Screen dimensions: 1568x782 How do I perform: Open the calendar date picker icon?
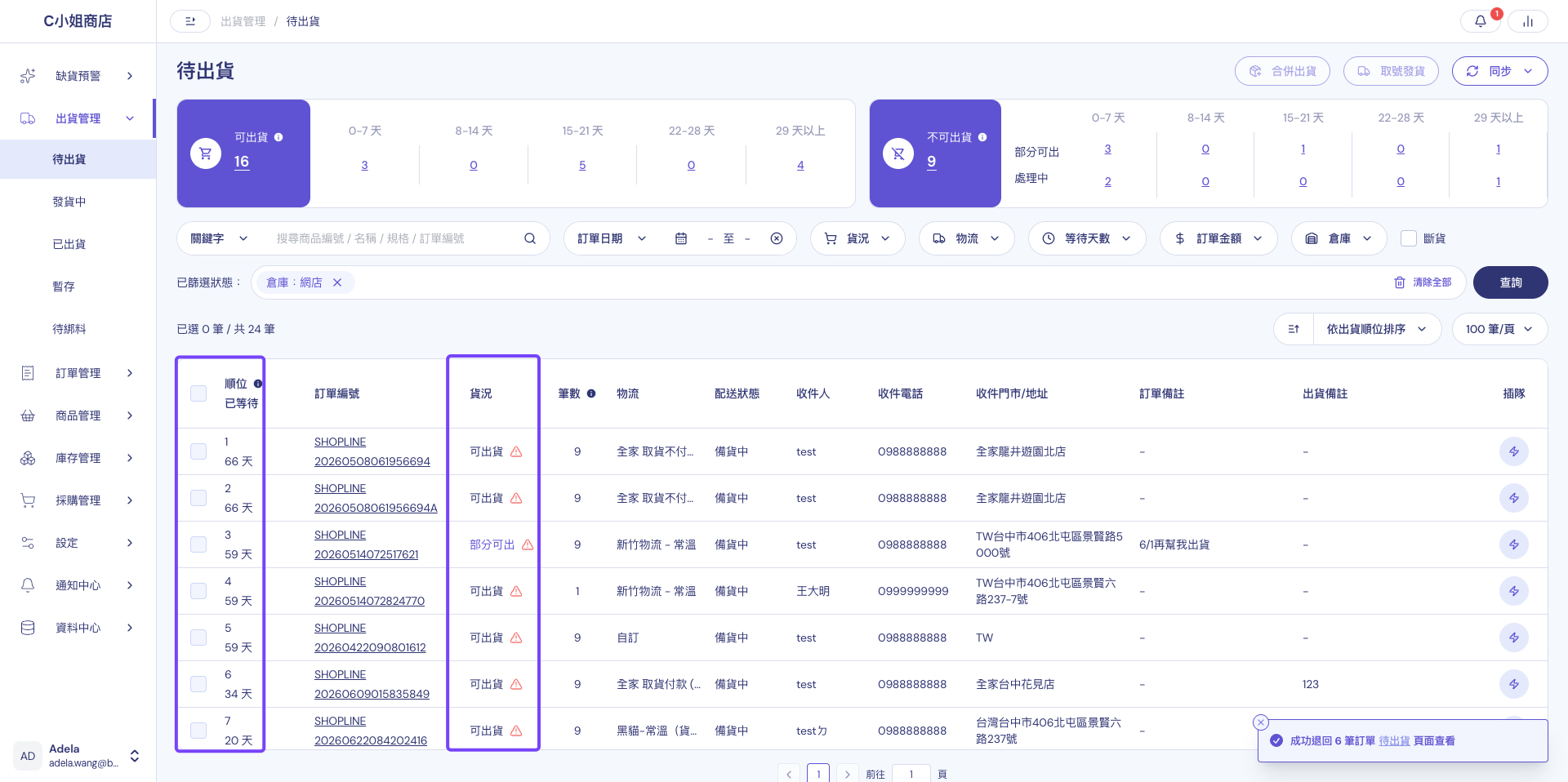click(681, 238)
